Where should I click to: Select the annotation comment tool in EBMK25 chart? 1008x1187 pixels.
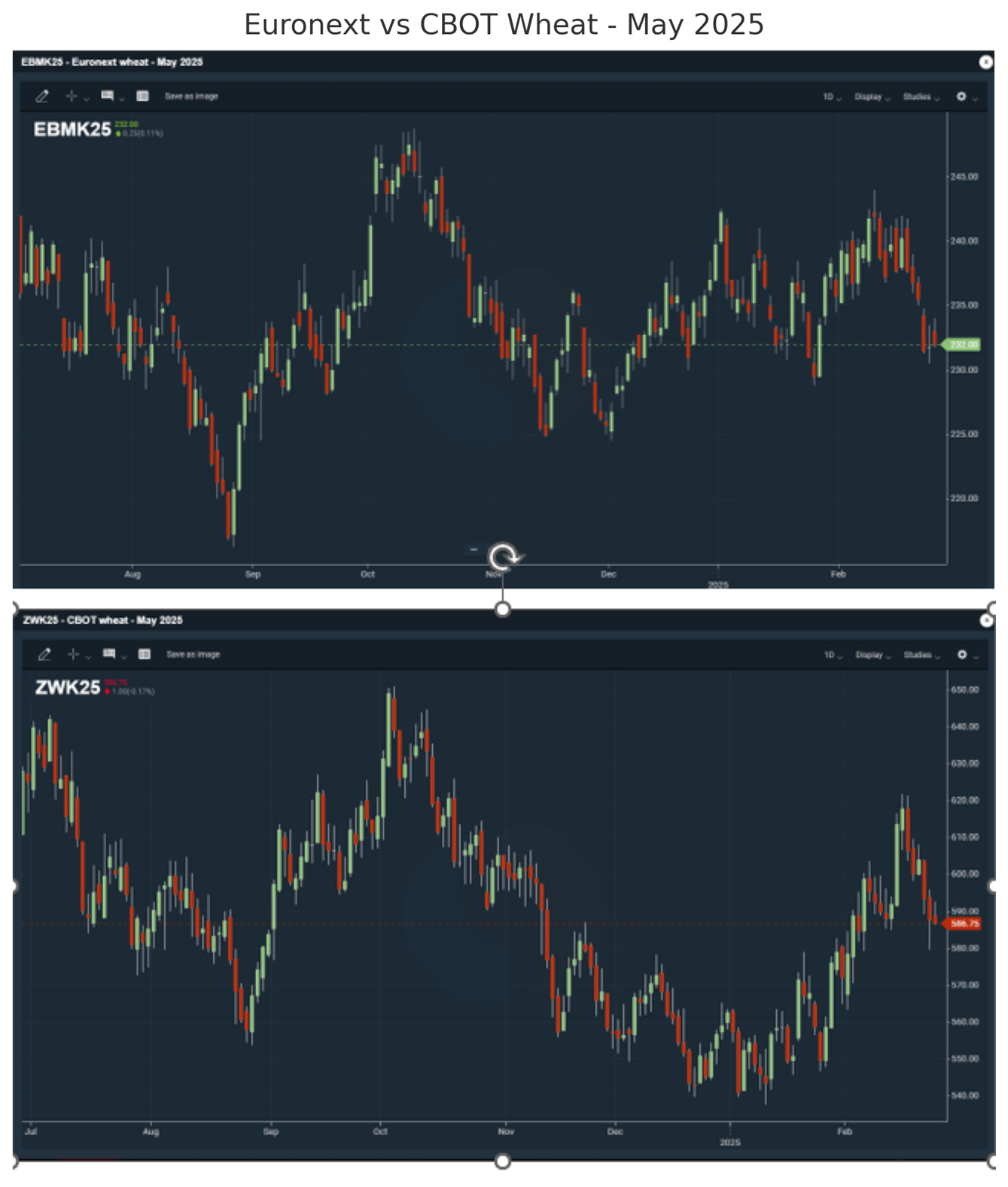tap(108, 96)
